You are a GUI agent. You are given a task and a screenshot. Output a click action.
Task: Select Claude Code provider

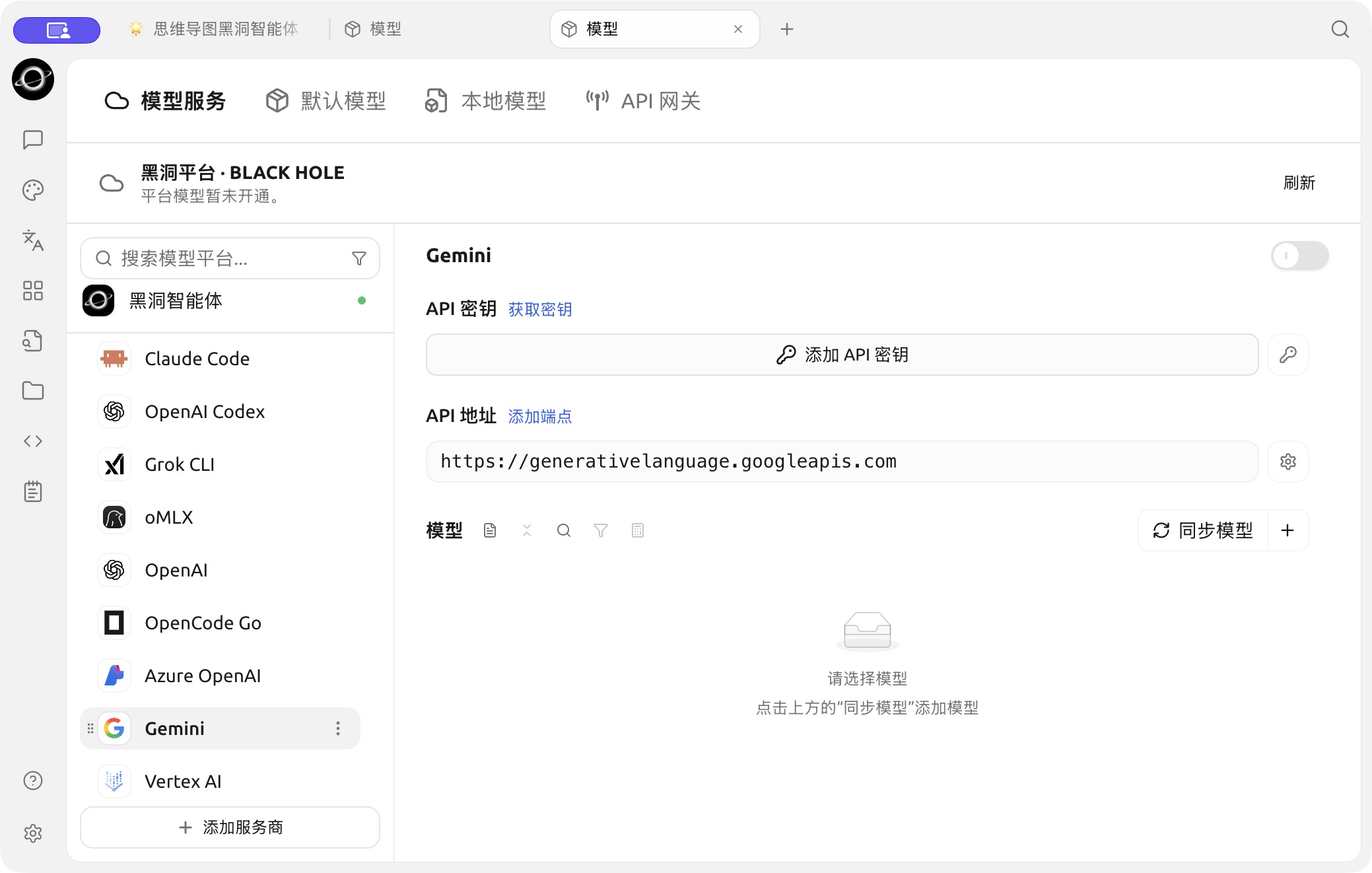221,359
